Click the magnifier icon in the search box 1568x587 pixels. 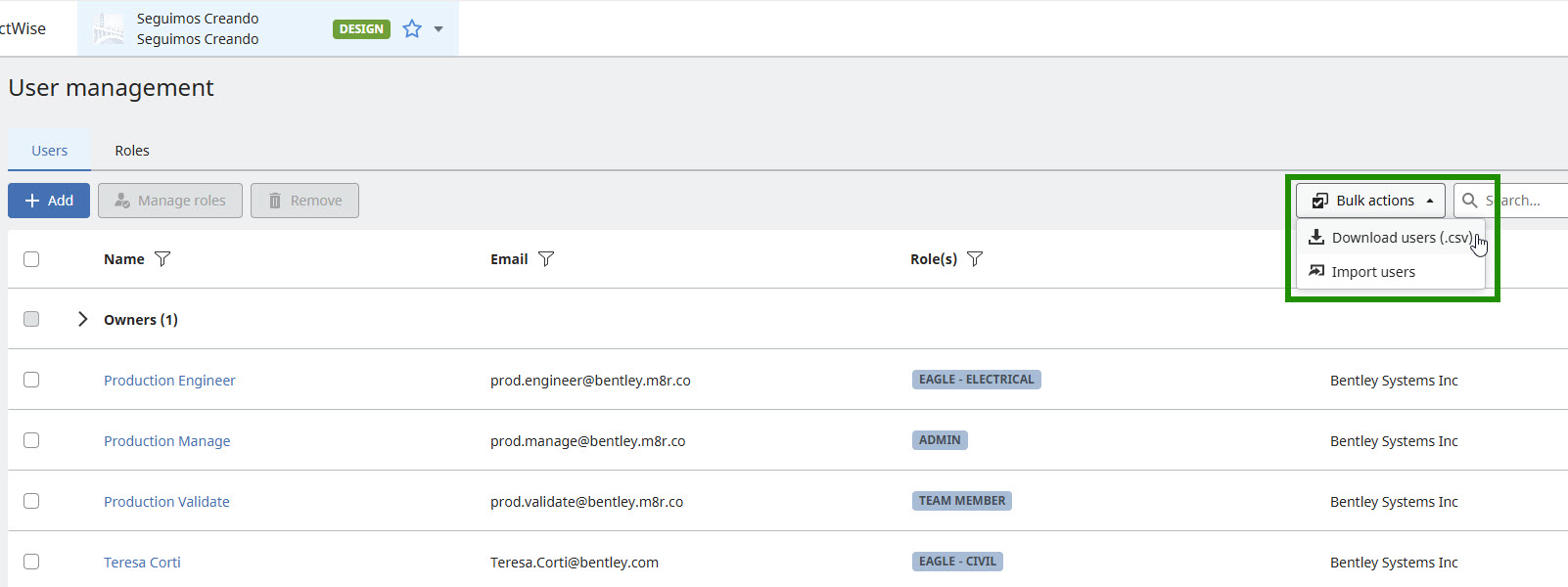click(x=1469, y=201)
